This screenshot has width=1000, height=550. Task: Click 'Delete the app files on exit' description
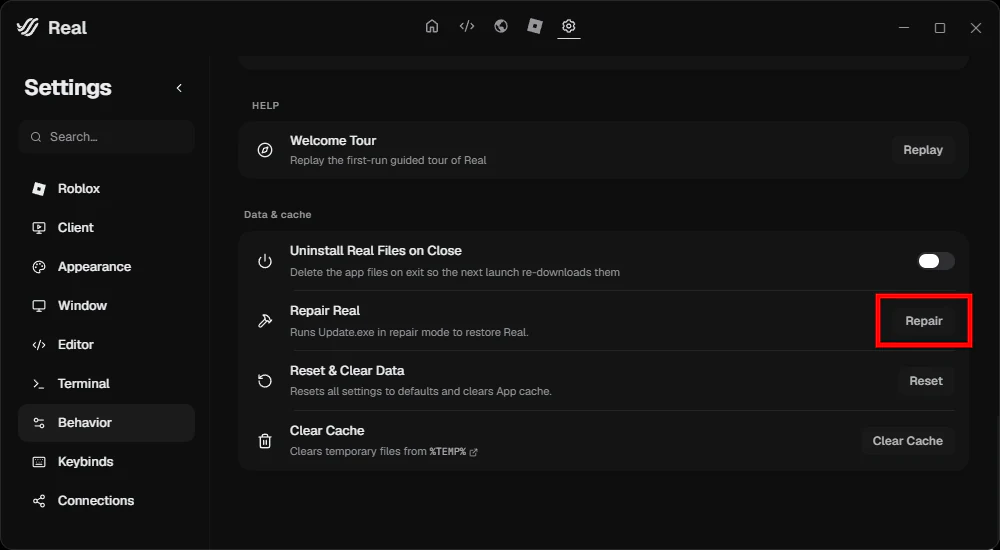coord(455,272)
